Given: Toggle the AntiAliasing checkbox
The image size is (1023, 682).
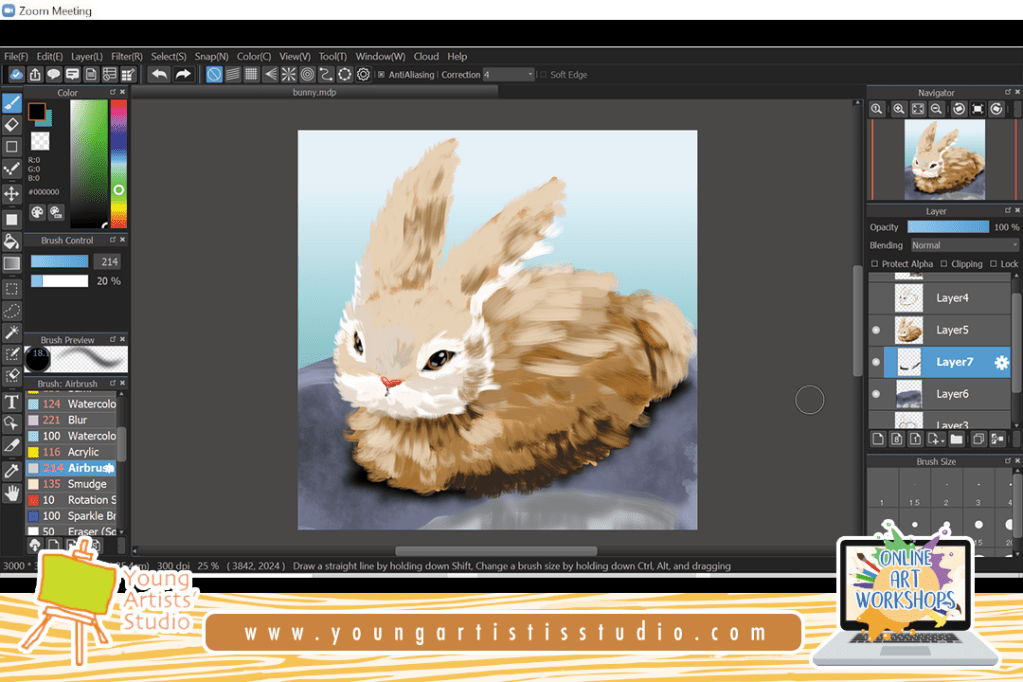Looking at the screenshot, I should coord(381,75).
